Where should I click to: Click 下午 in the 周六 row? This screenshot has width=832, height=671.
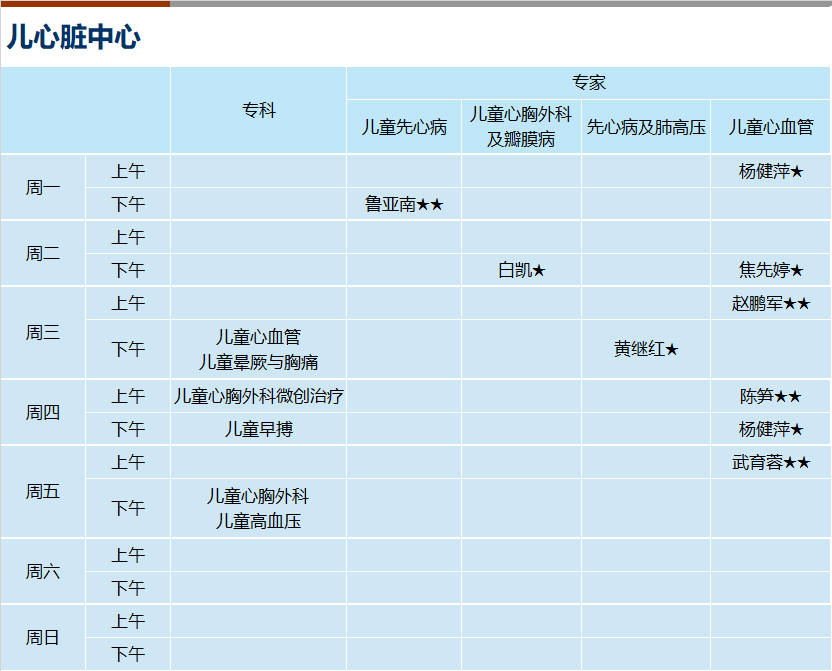[x=128, y=588]
